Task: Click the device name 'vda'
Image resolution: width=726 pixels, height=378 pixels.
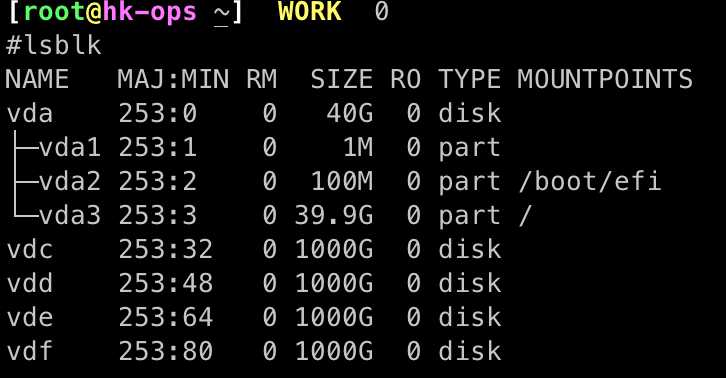Action: (30, 113)
